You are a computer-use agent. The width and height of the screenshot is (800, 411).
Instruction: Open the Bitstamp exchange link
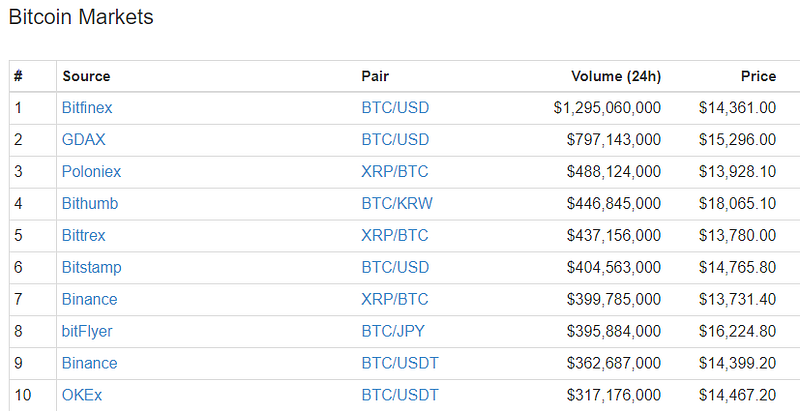tap(92, 267)
